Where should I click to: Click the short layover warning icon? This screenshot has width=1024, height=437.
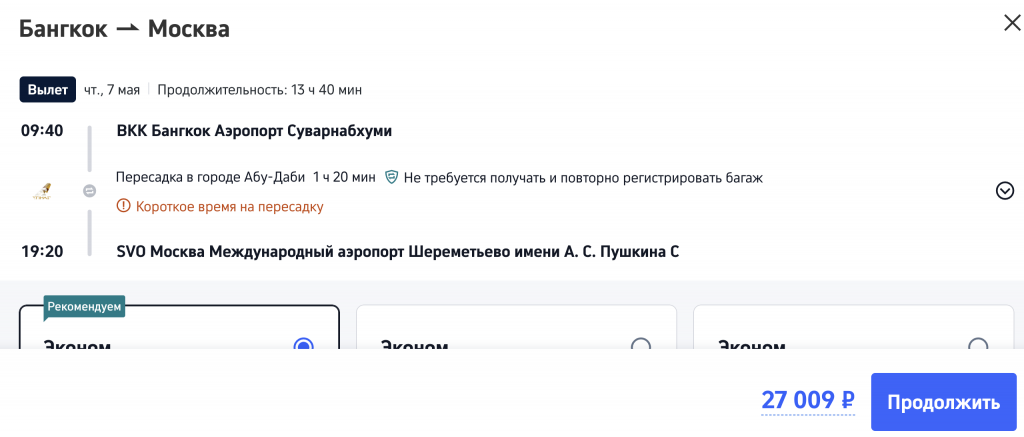[124, 206]
